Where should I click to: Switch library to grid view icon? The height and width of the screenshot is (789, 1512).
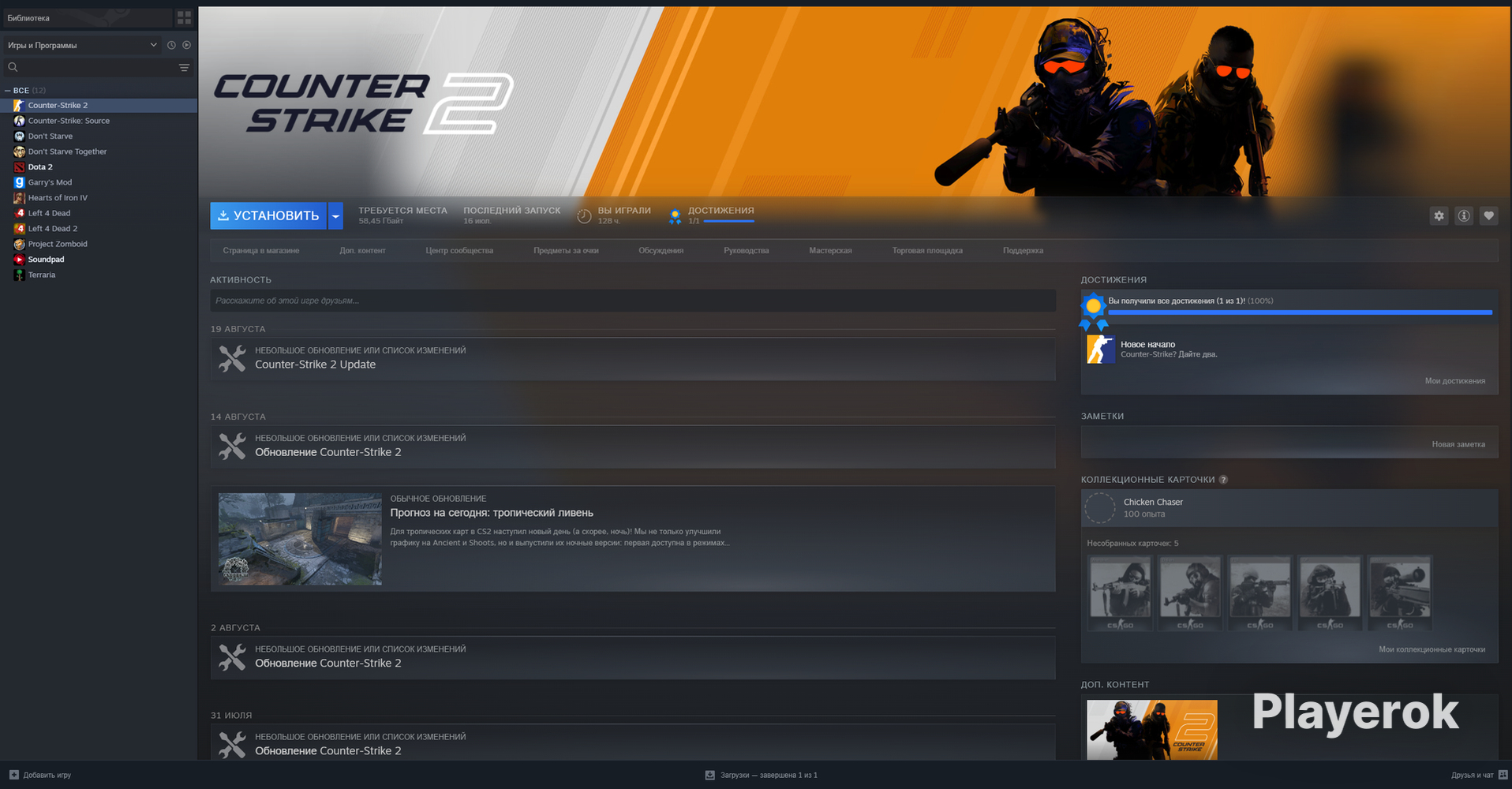coord(184,17)
